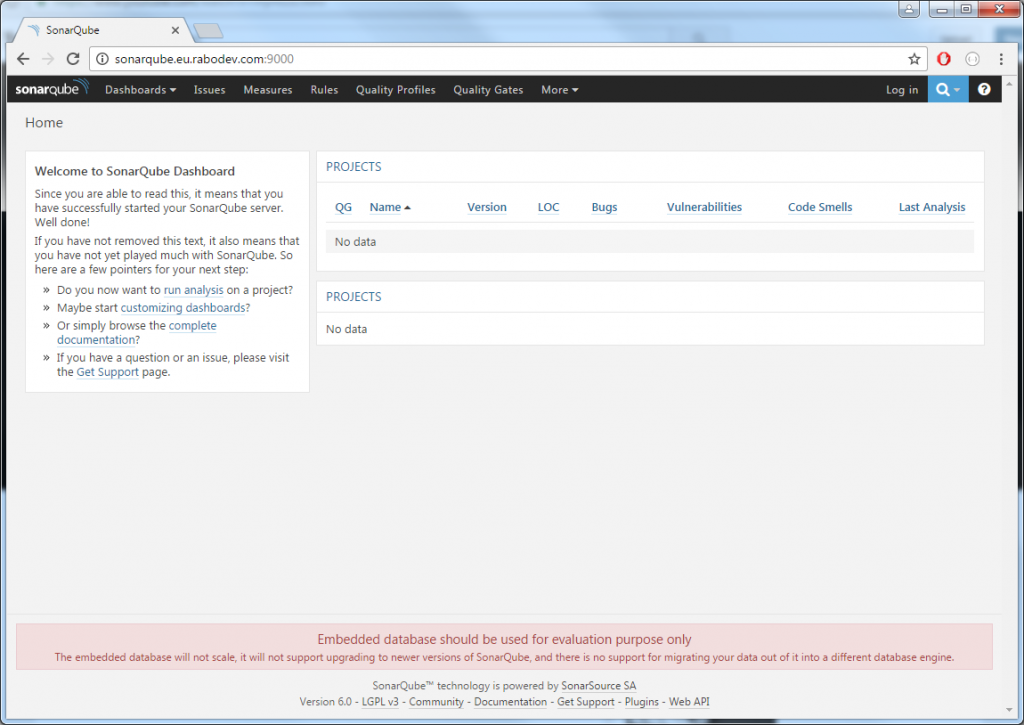Bookmark this page with the star icon
This screenshot has height=725, width=1024.
coord(914,59)
